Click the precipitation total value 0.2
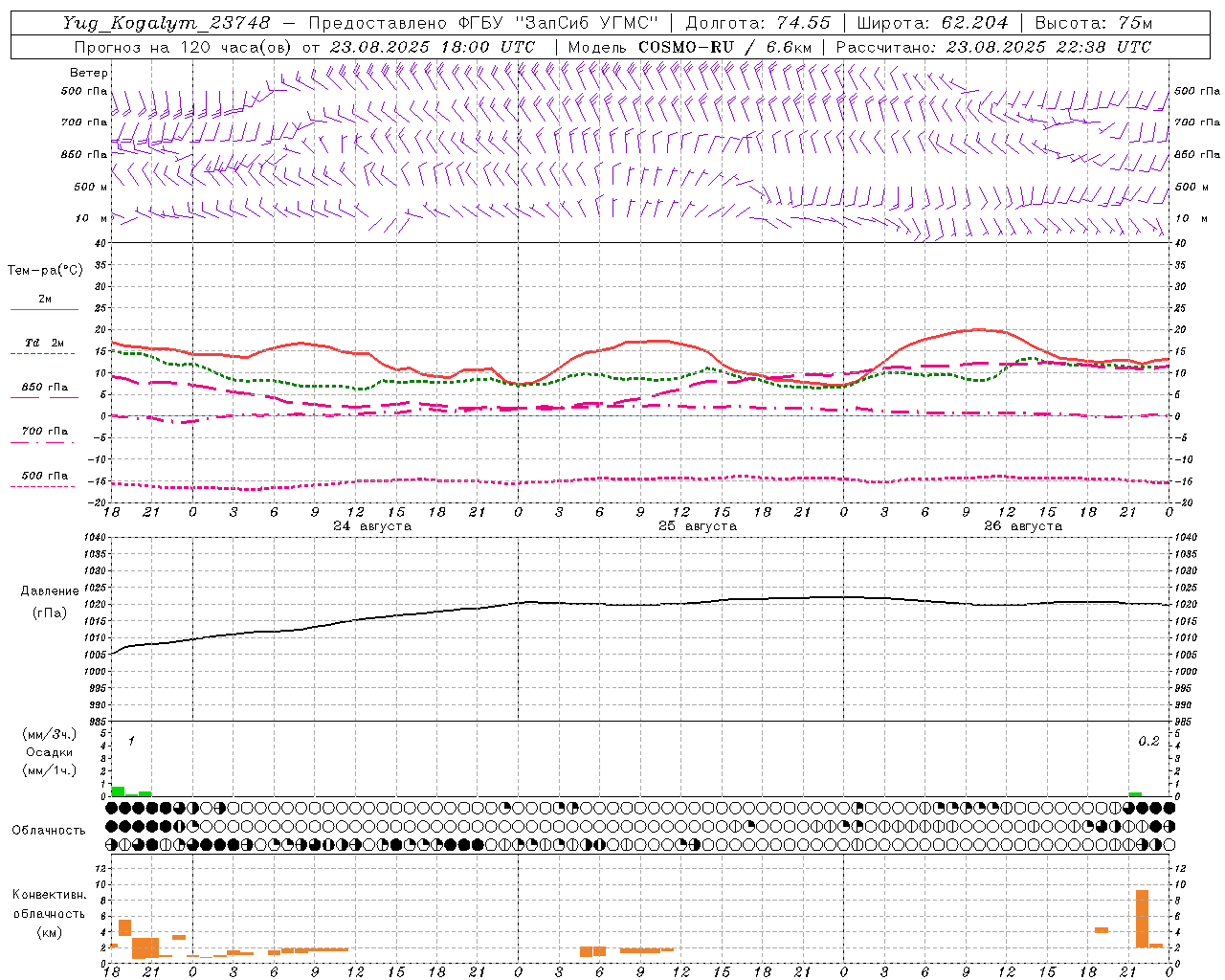 coord(1148,742)
